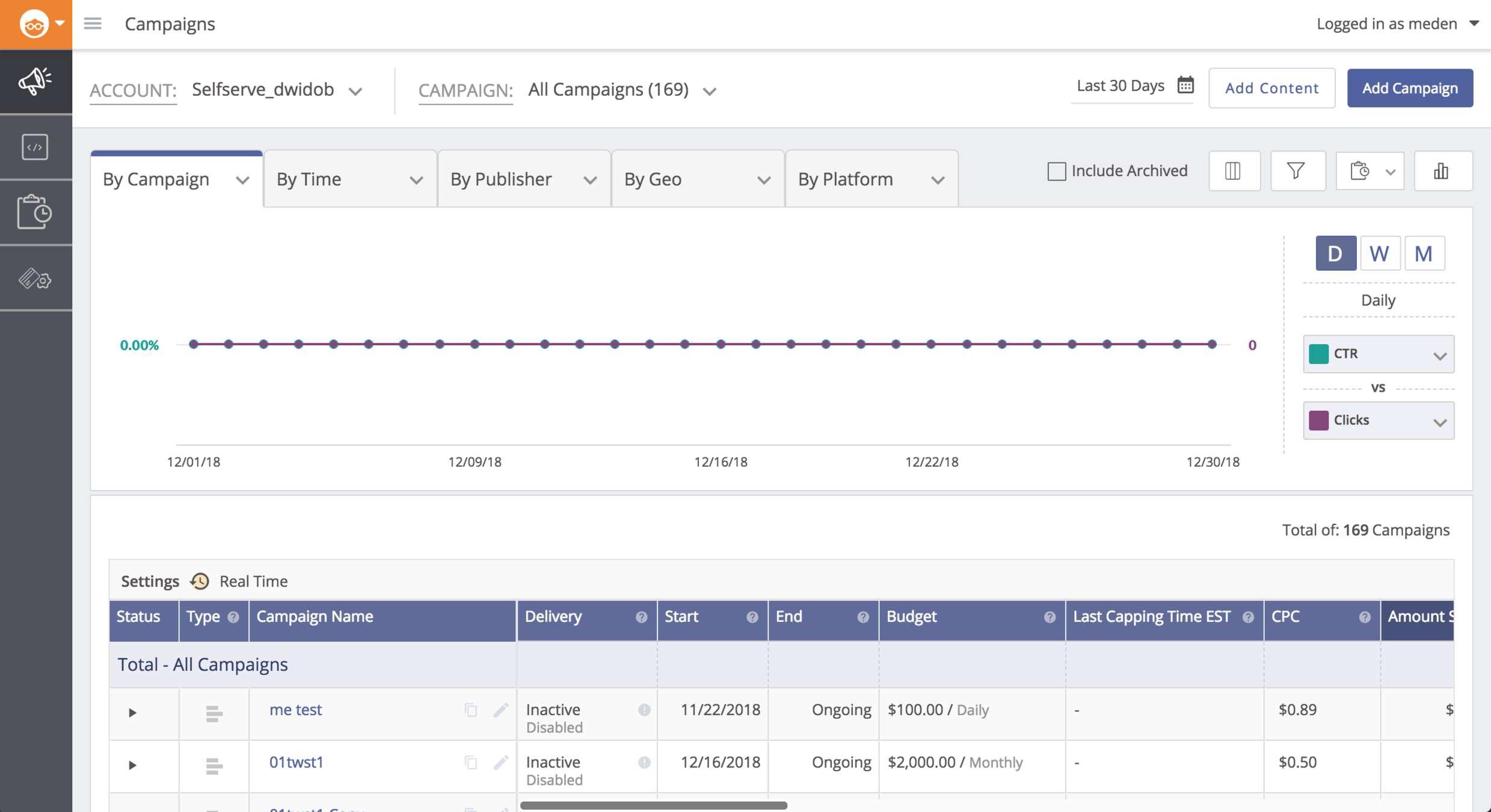Viewport: 1491px width, 812px height.
Task: Open the code snippet sidebar icon
Action: (x=35, y=147)
